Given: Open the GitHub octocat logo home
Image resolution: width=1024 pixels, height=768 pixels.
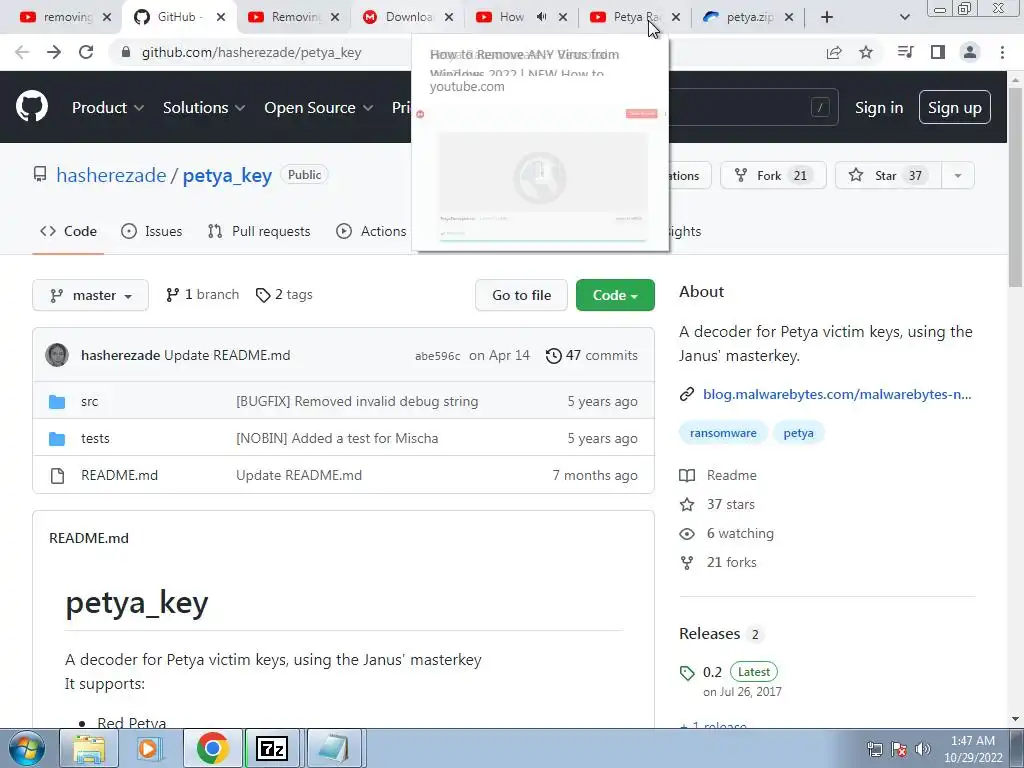Looking at the screenshot, I should click(32, 107).
